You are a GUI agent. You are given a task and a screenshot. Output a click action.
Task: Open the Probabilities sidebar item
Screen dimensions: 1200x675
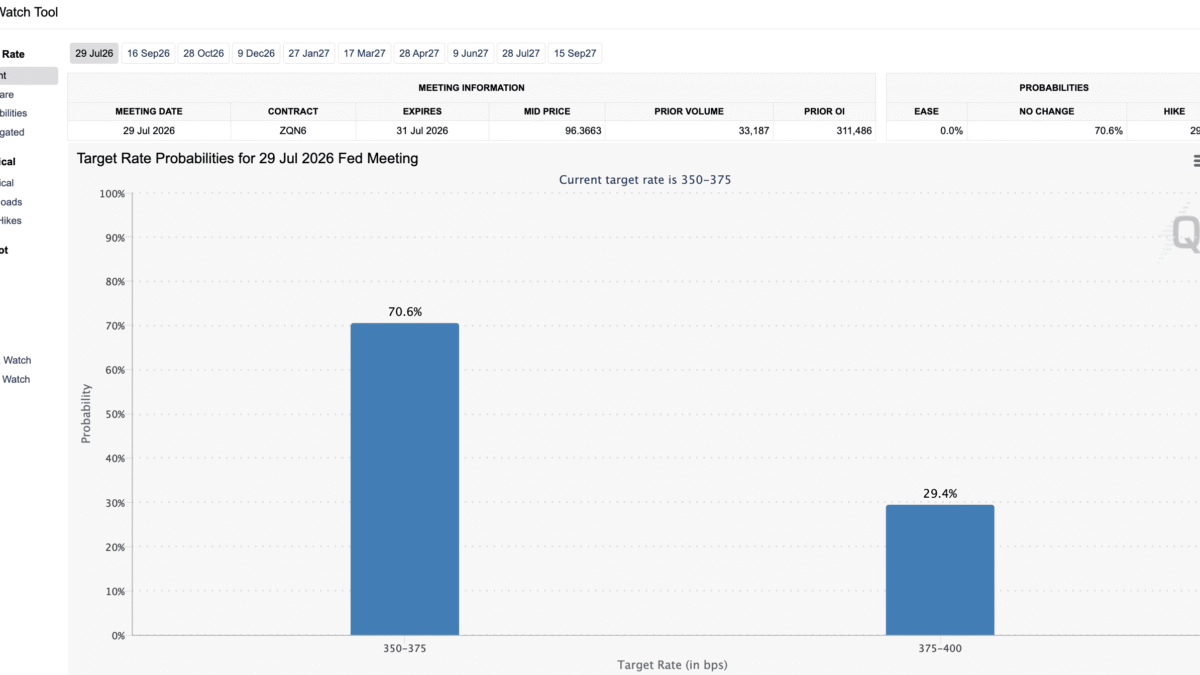coord(14,113)
